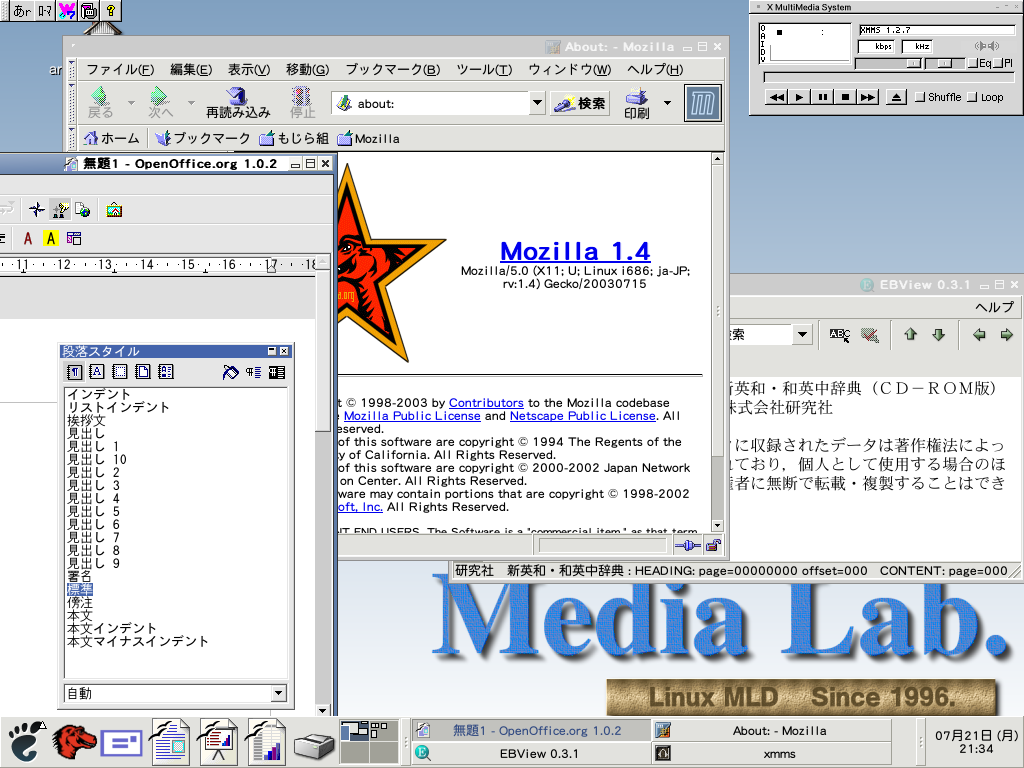Click Stop button in XMMS
The image size is (1024, 768).
coord(845,97)
